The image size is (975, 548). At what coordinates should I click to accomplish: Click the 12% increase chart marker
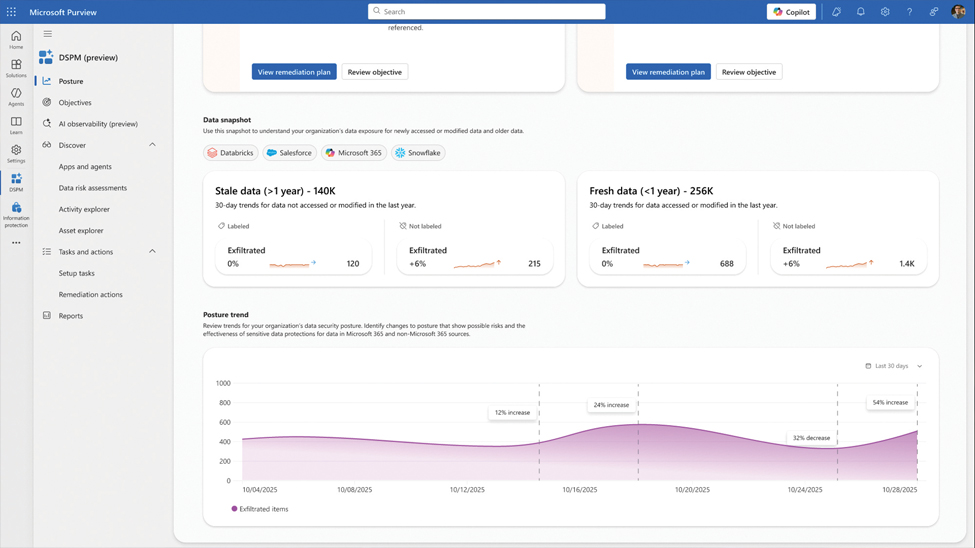512,412
